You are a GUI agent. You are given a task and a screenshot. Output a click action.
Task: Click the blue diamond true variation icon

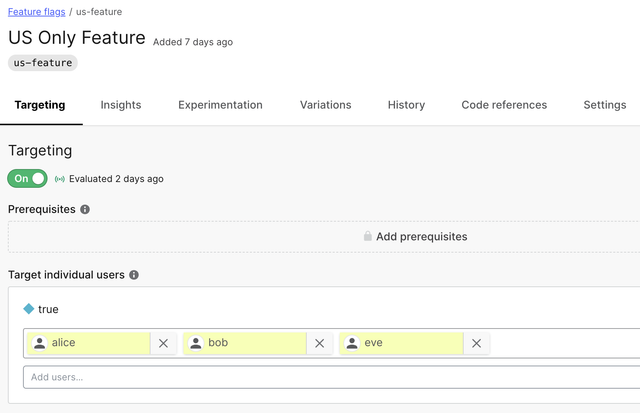29,309
